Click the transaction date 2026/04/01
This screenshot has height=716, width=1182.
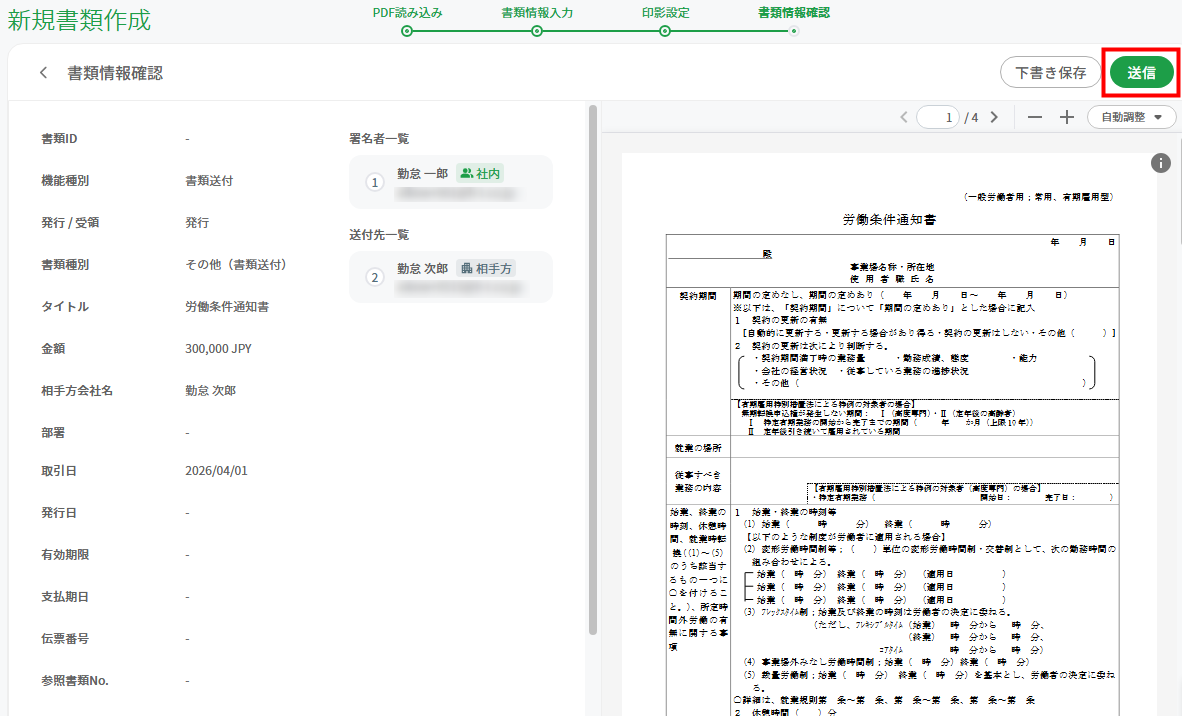pos(216,470)
